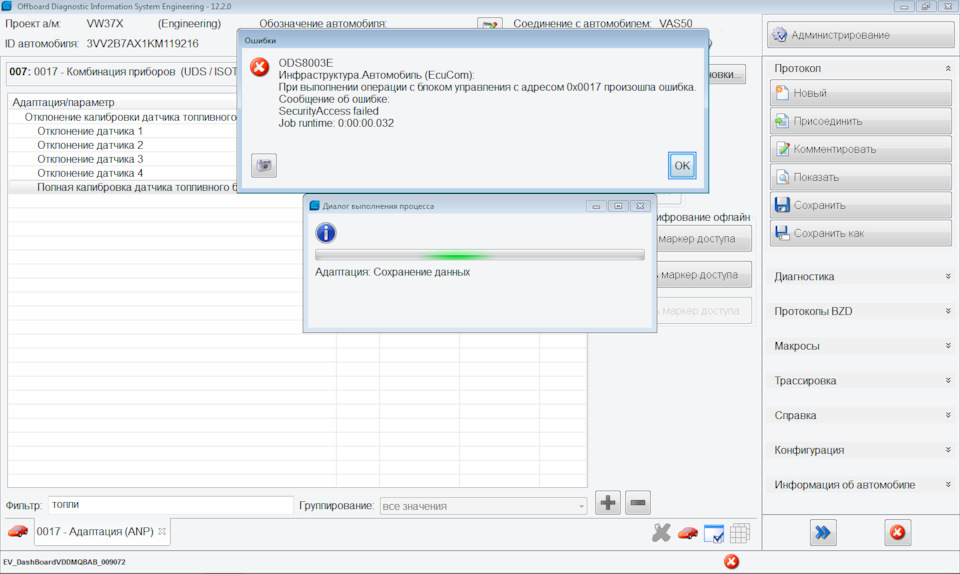Save the protocol with Сохранить
Viewport: 960px width, 574px height.
[860, 205]
